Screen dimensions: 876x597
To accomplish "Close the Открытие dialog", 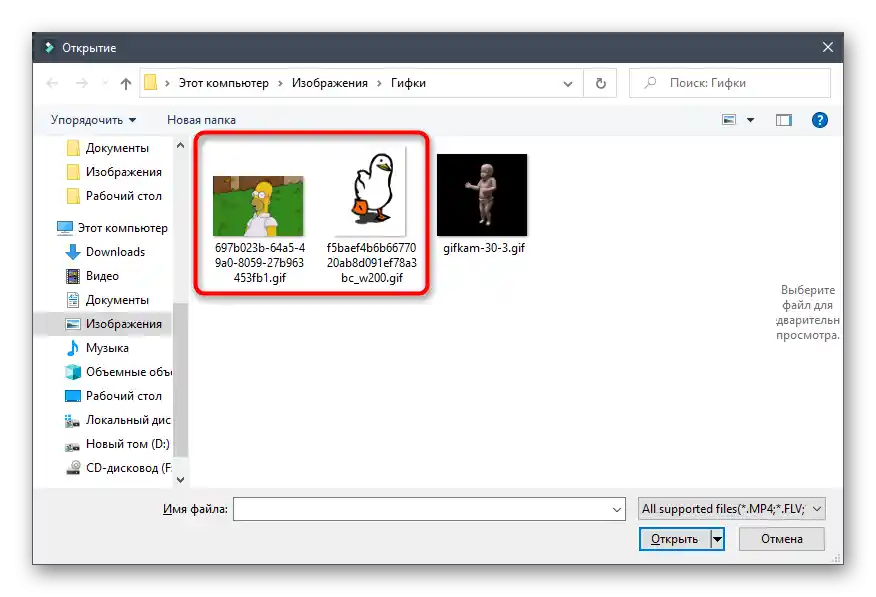I will click(x=828, y=47).
